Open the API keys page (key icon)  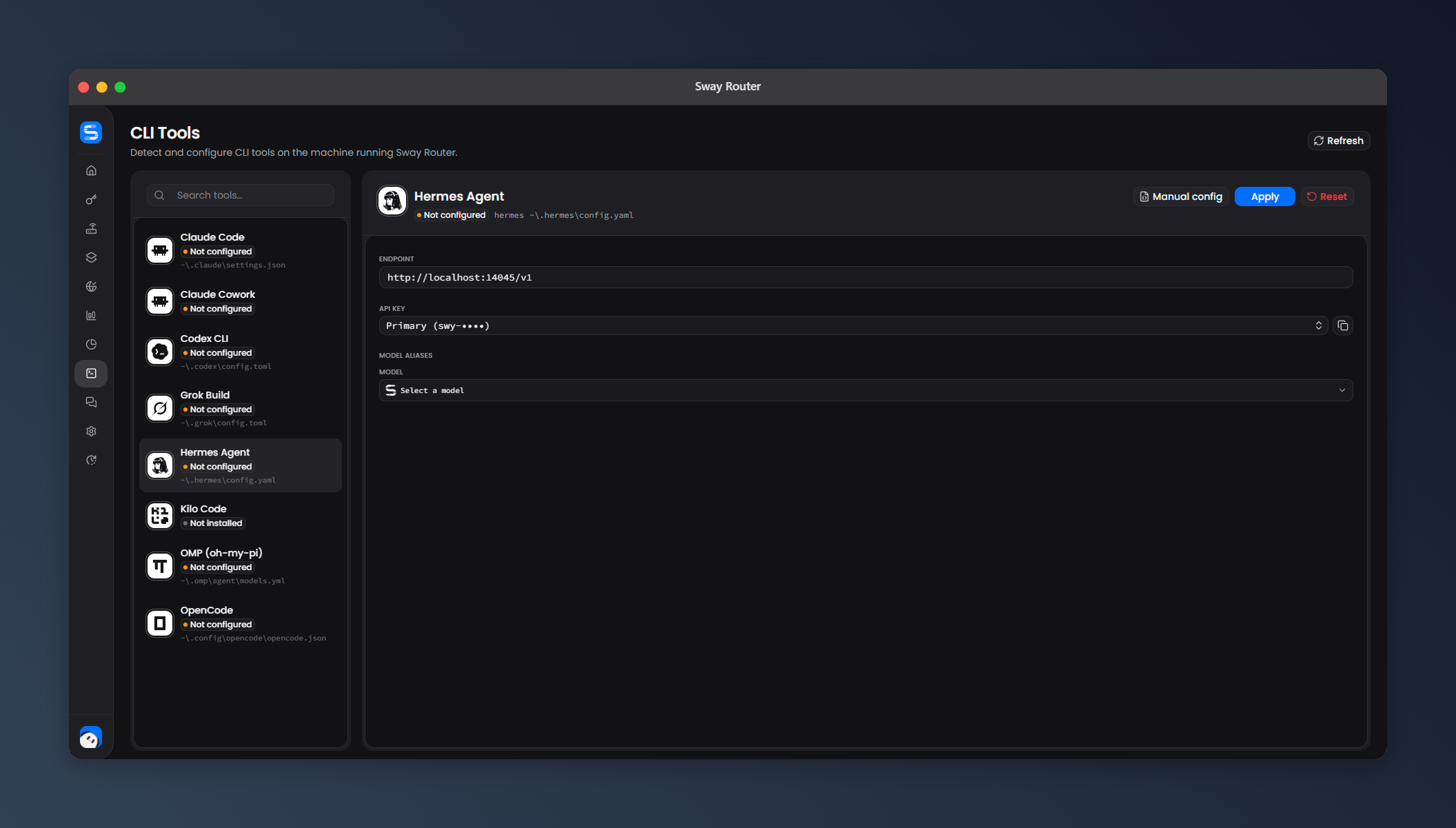click(91, 199)
